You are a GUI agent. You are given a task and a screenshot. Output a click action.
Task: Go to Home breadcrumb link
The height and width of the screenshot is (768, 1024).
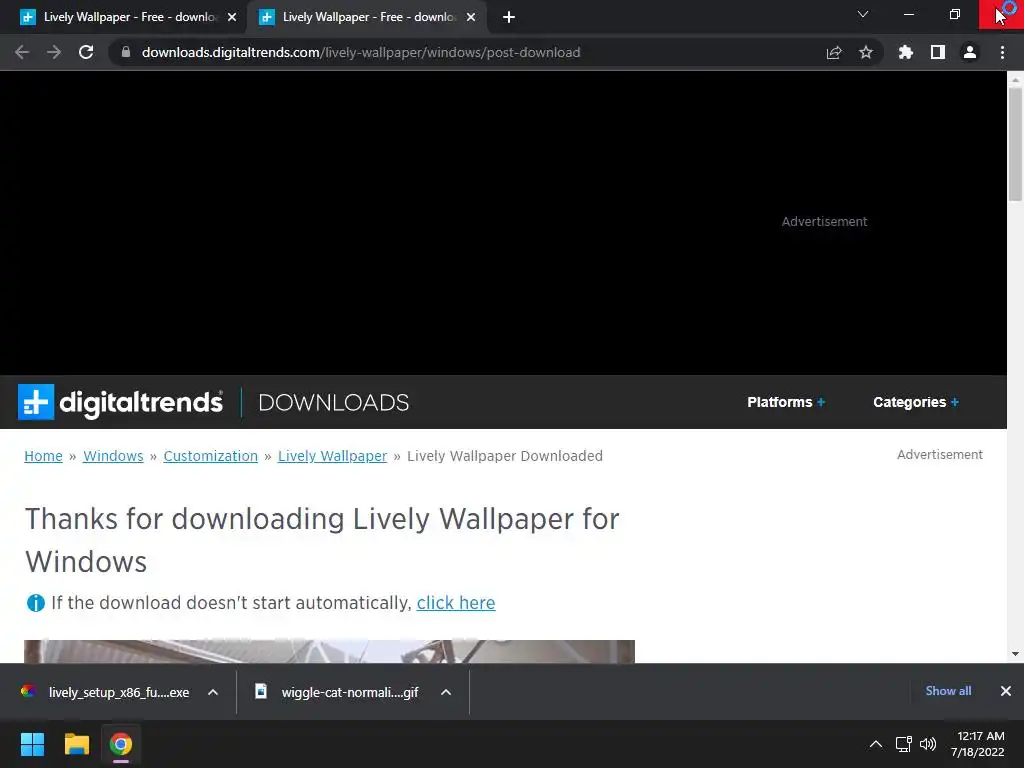(x=43, y=456)
